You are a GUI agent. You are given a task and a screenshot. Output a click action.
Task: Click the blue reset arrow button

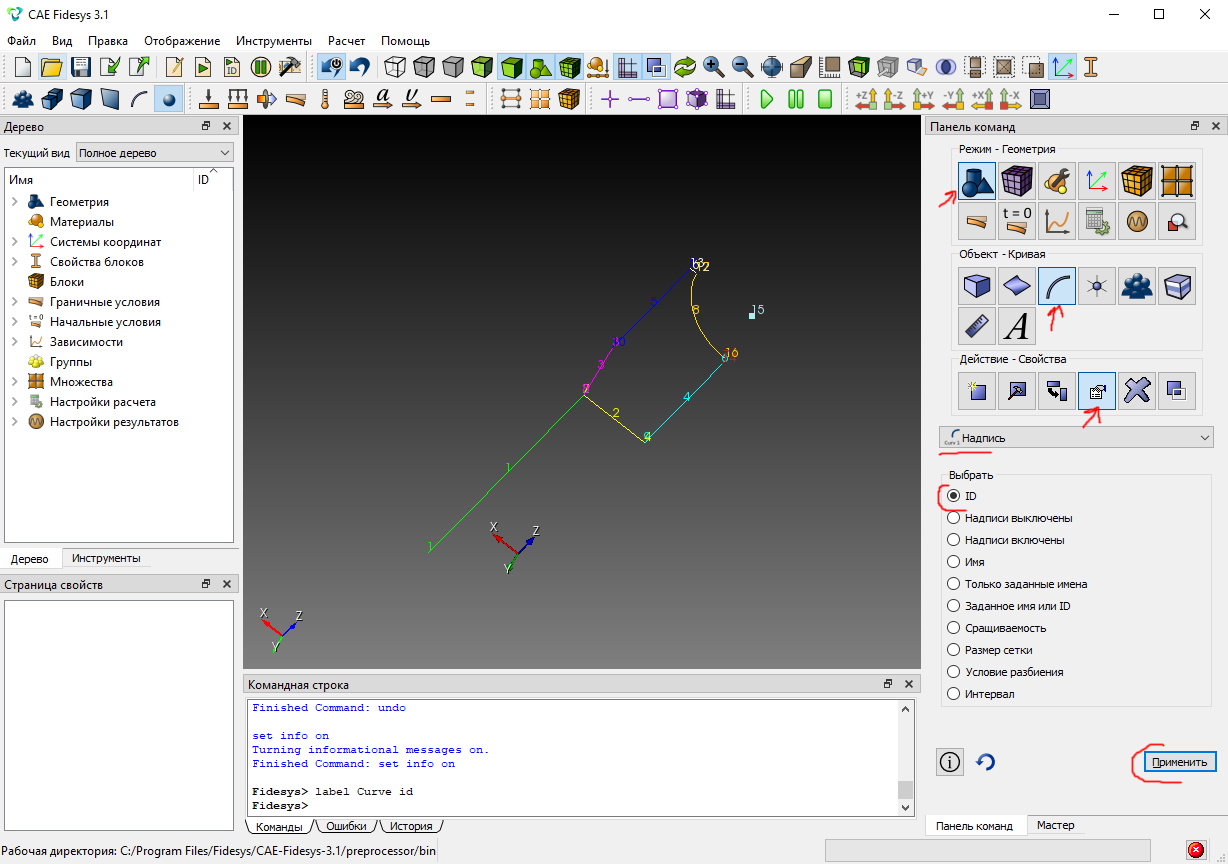985,762
